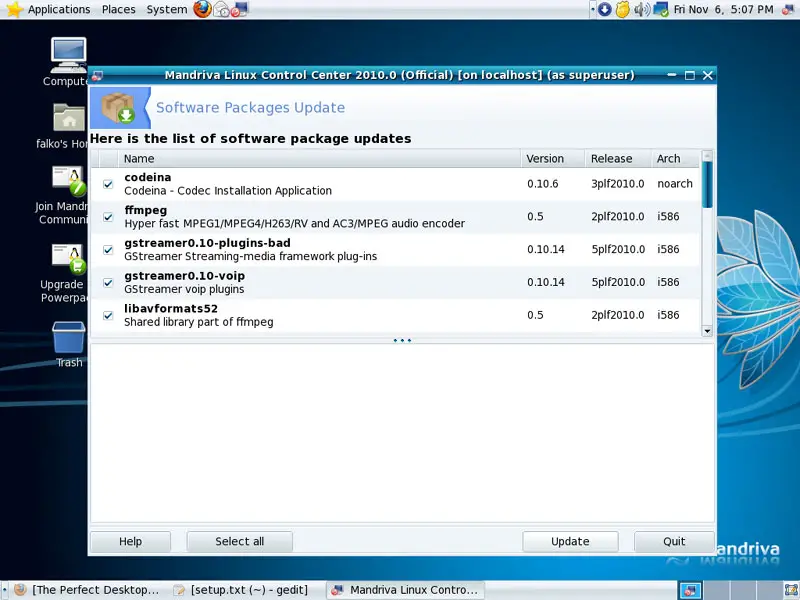This screenshot has width=800, height=600.
Task: Select the first workspace in the switcher
Action: click(x=689, y=590)
